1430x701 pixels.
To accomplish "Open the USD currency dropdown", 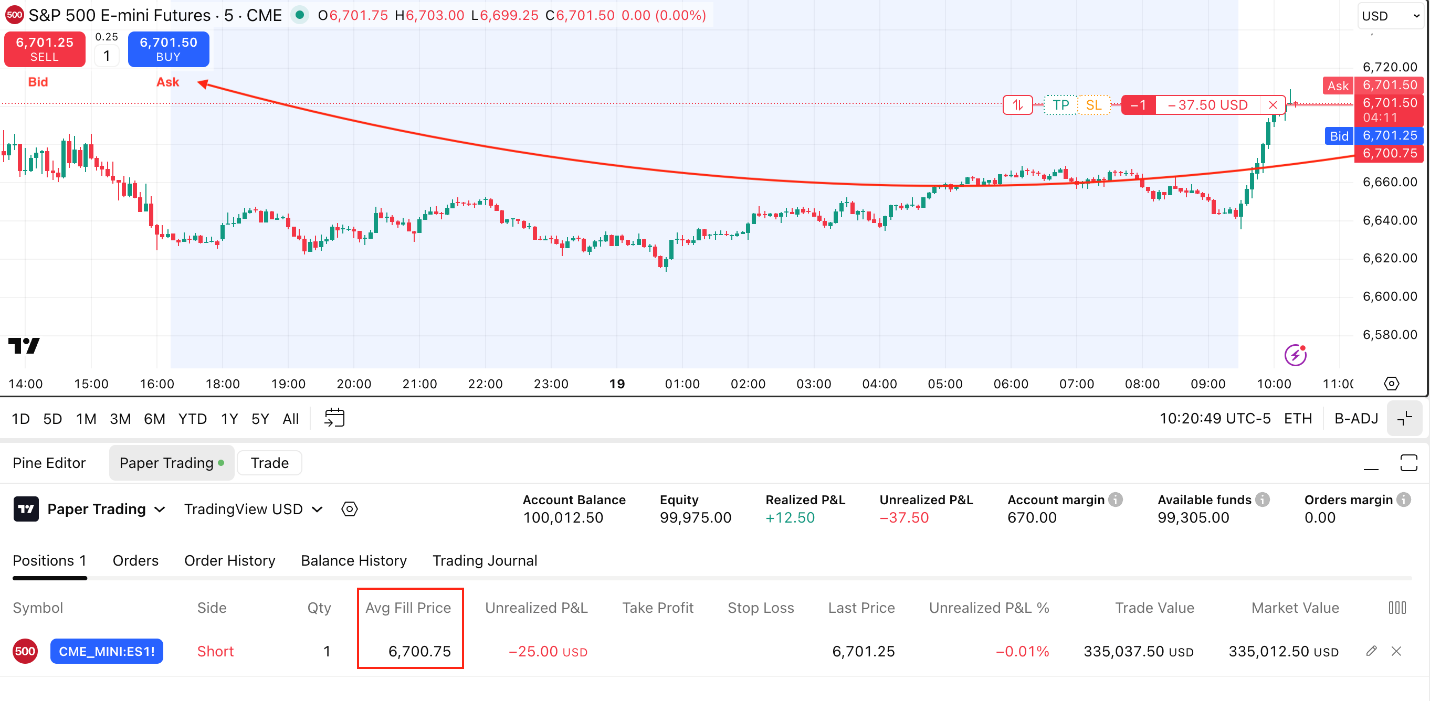I will click(1390, 16).
